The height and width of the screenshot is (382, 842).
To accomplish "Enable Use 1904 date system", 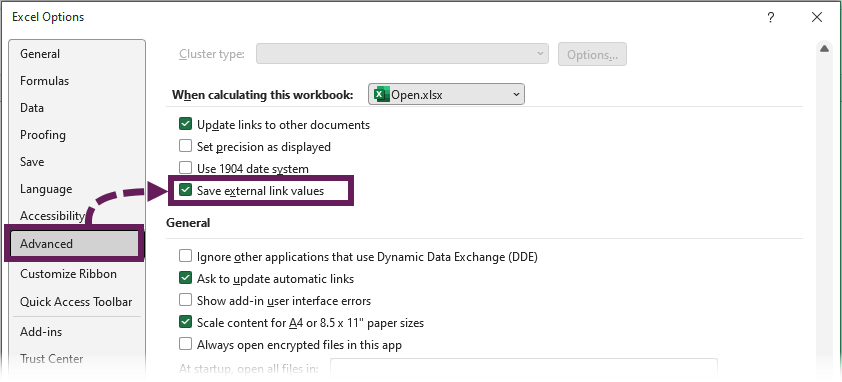I will point(185,168).
